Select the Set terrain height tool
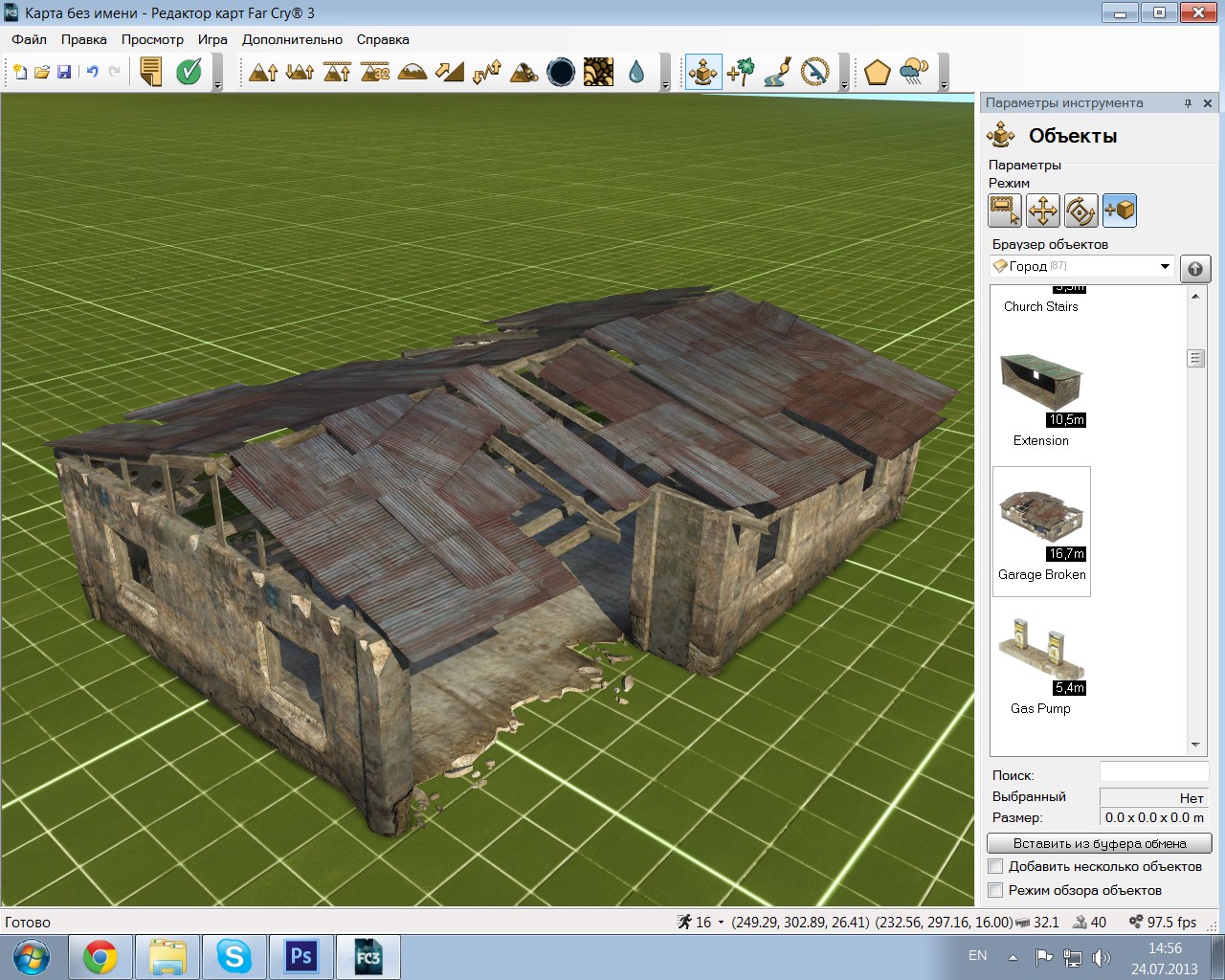1225x980 pixels. click(x=337, y=72)
